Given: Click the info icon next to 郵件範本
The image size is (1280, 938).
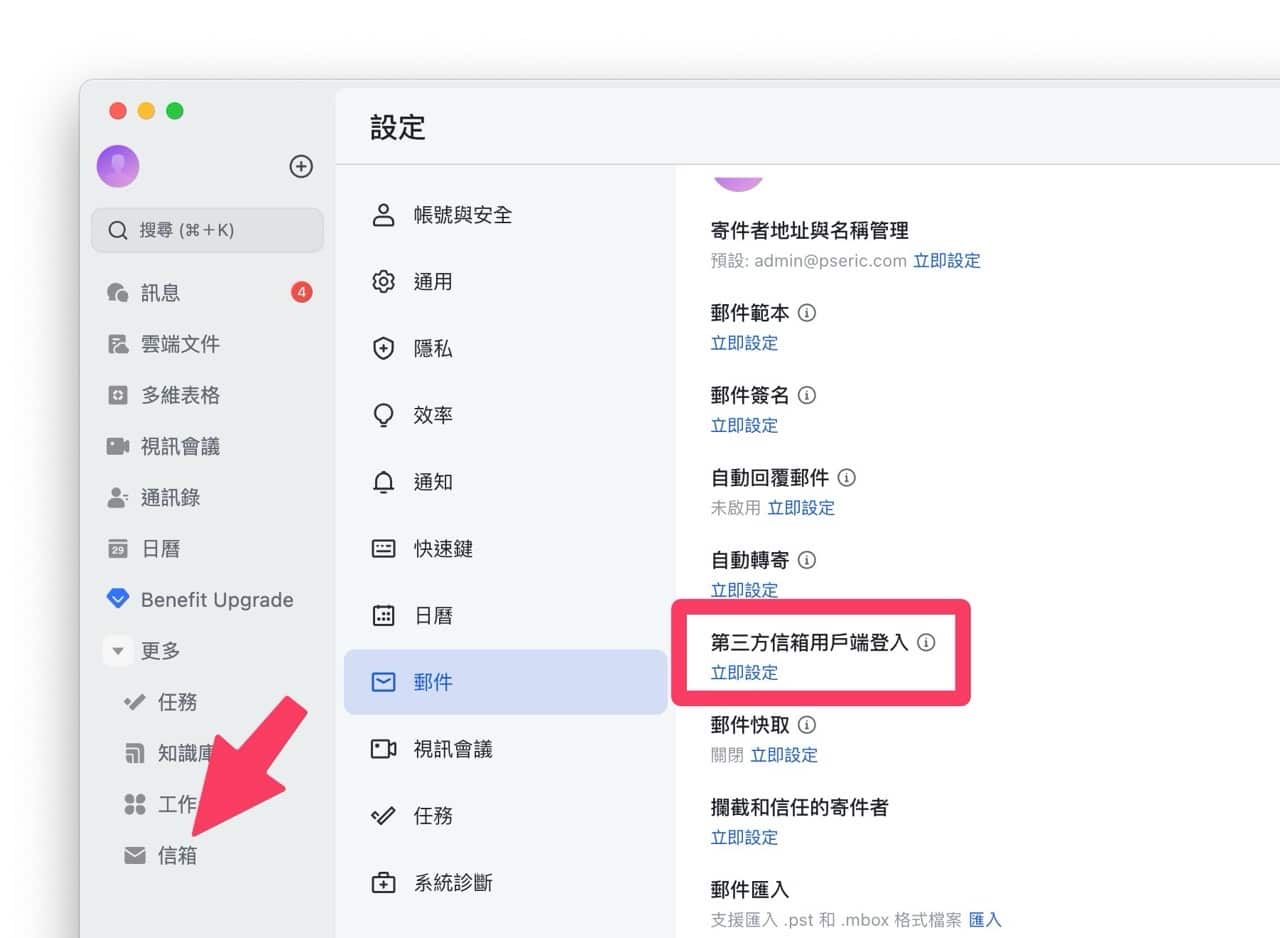Looking at the screenshot, I should pos(807,312).
